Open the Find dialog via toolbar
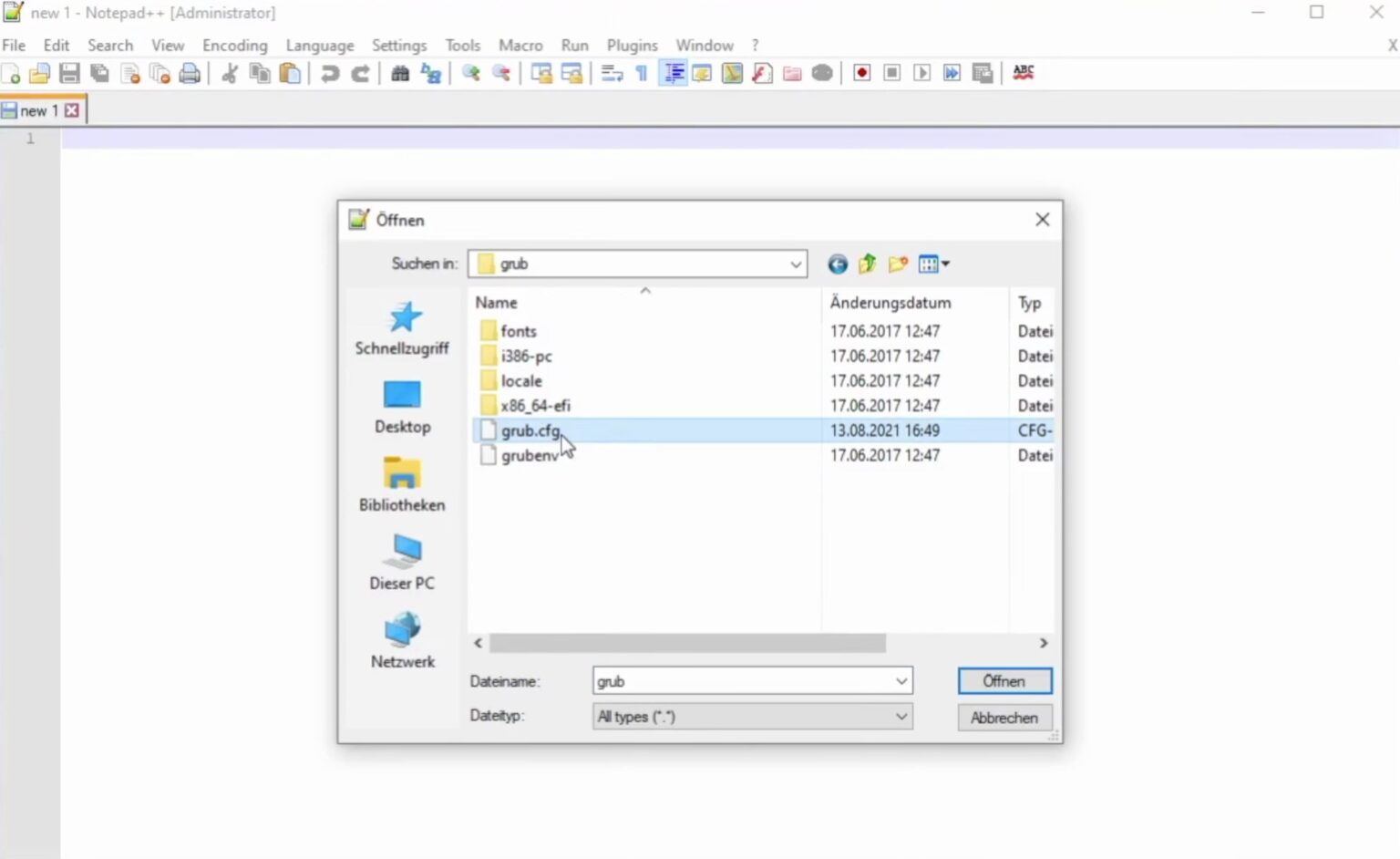 pos(399,73)
